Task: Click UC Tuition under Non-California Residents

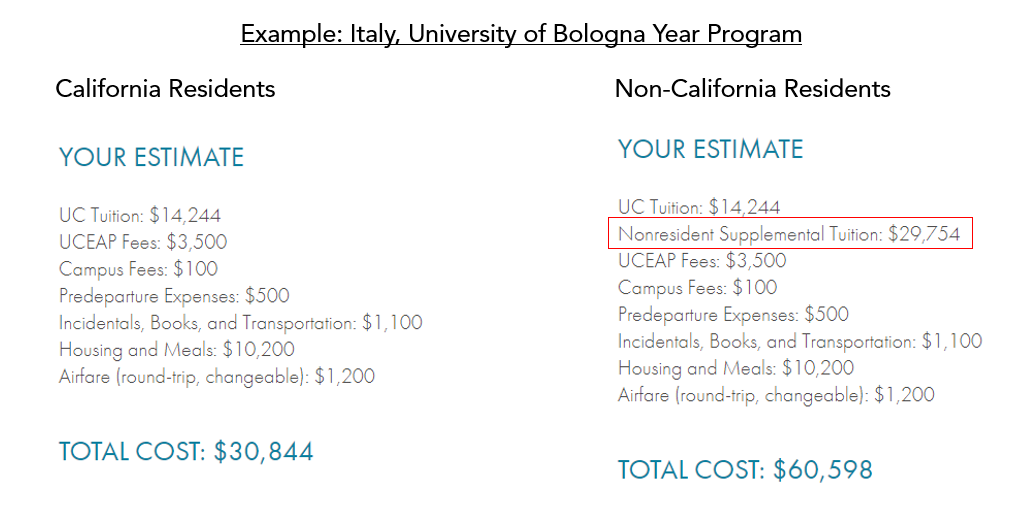Action: click(699, 207)
